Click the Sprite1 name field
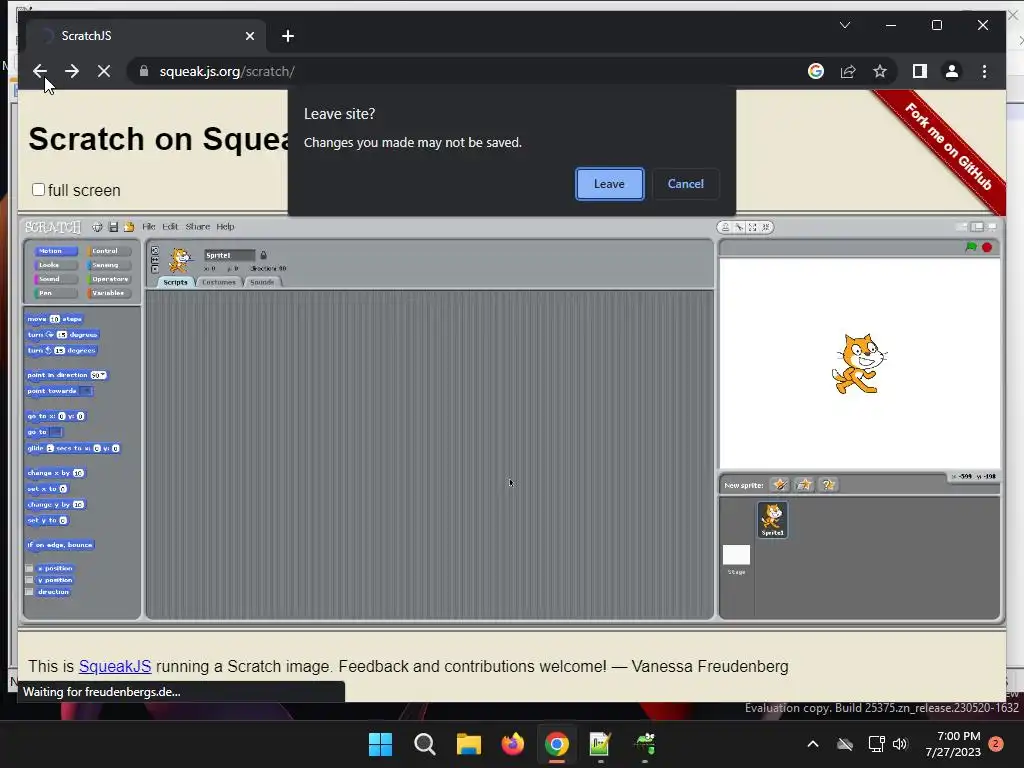Screen dimensions: 1024x768 (229, 255)
